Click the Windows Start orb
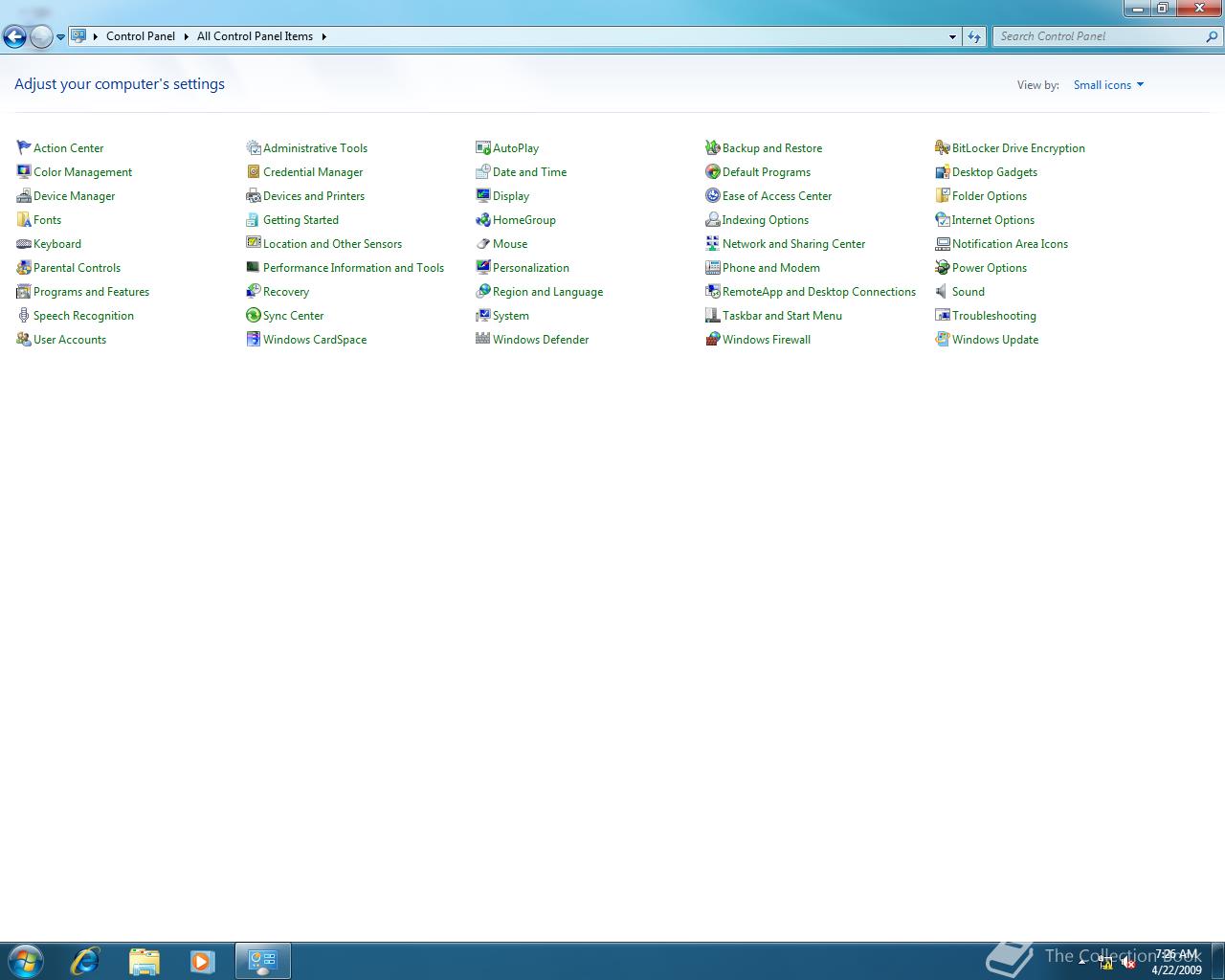 click(x=26, y=961)
